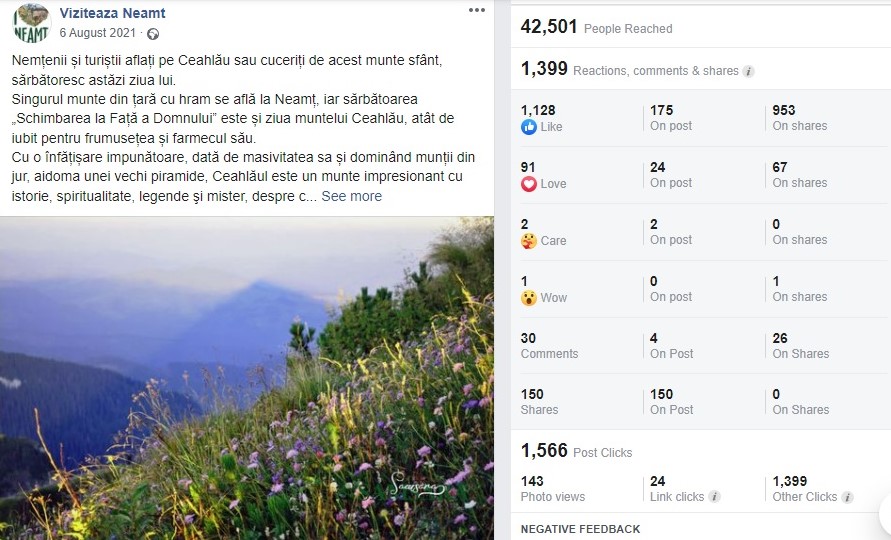Viewport: 891px width, 540px height.
Task: Click the 1,566 Post Clicks heading
Action: 576,451
